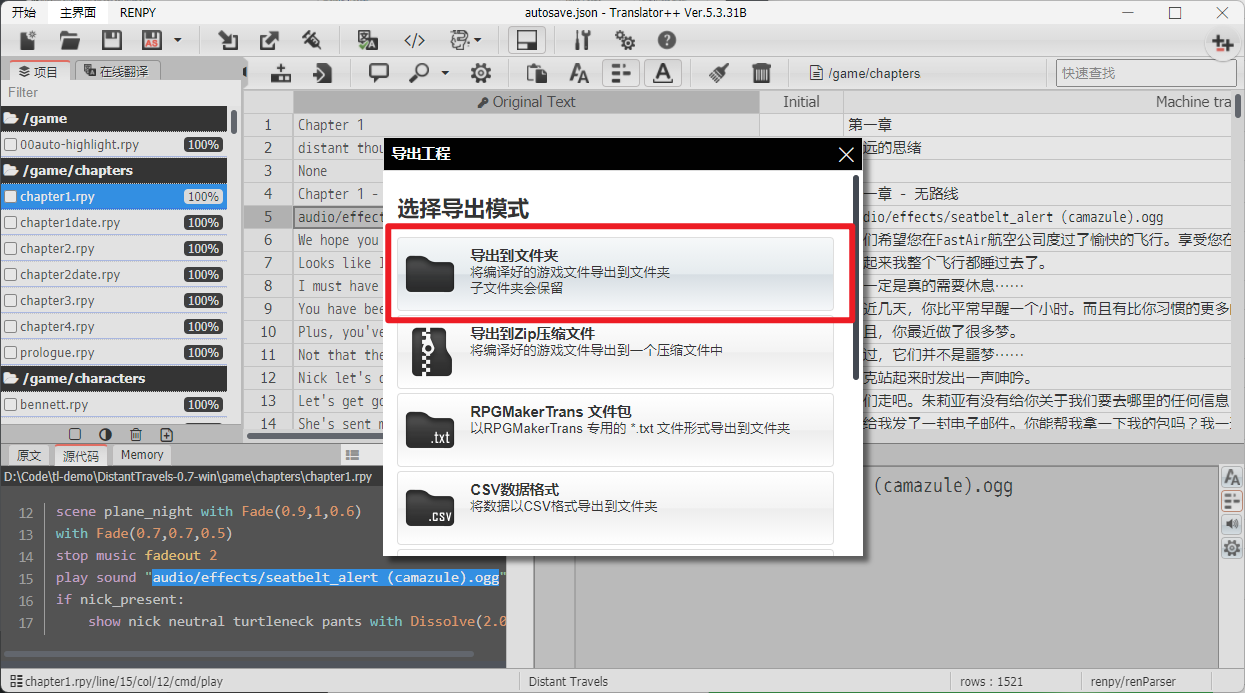
Task: Click the invert selection half-circle icon
Action: coord(105,434)
